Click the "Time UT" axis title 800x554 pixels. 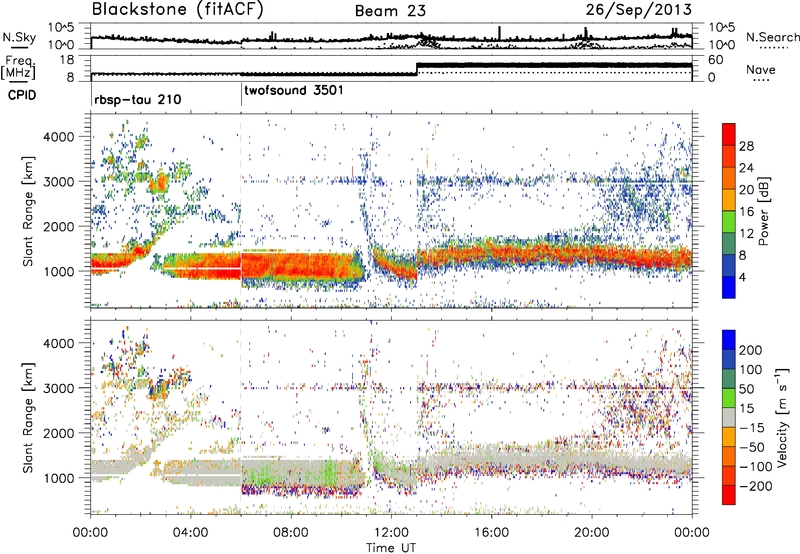[x=391, y=548]
